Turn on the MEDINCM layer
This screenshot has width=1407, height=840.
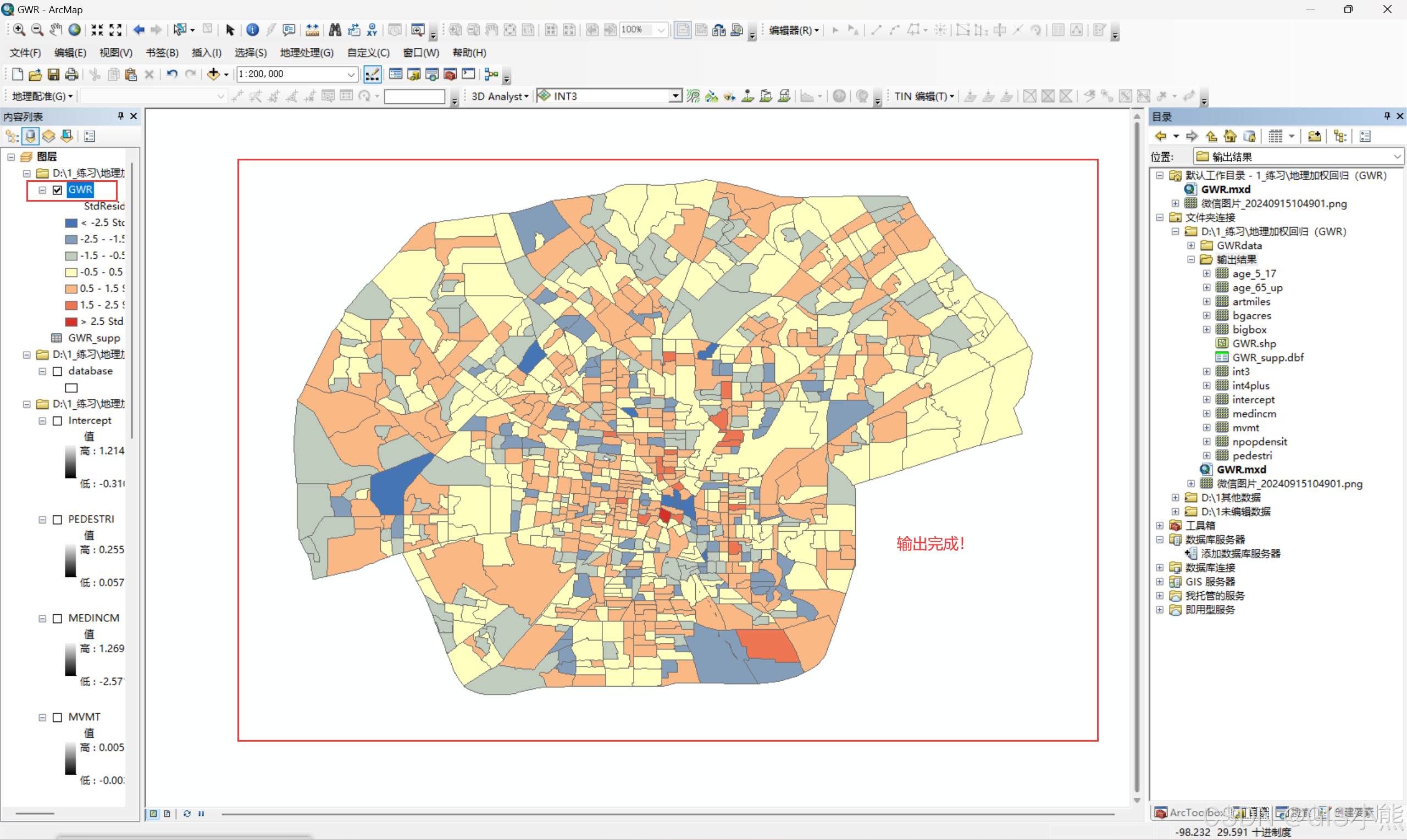tap(57, 619)
